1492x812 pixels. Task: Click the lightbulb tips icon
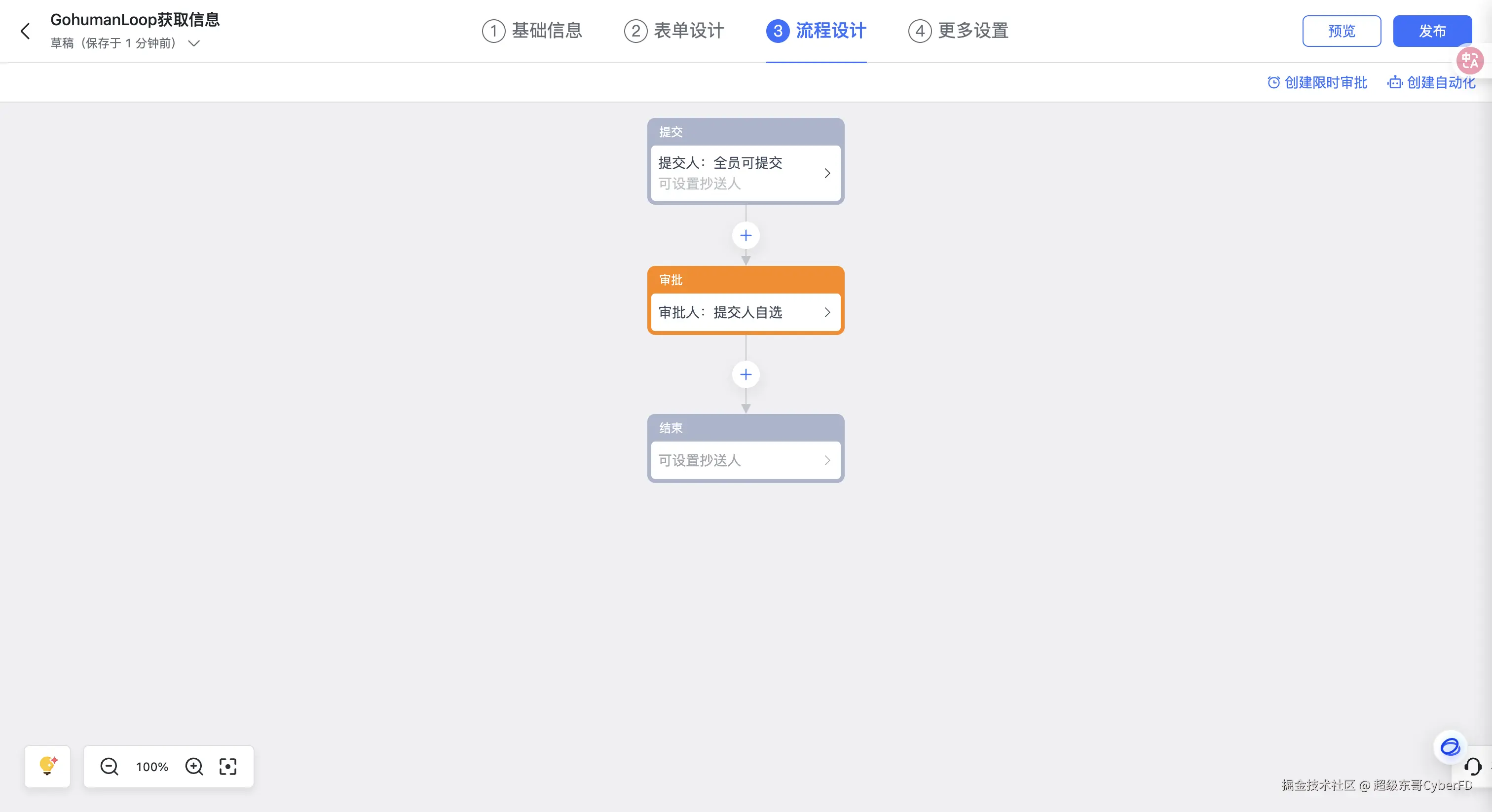coord(47,766)
